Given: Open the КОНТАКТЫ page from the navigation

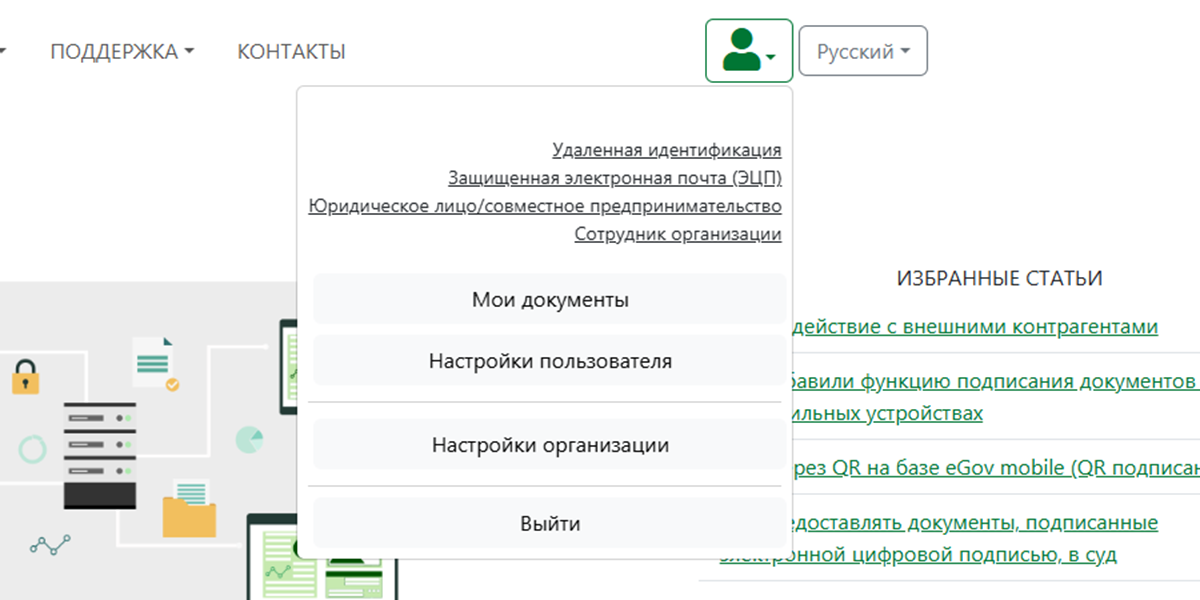Looking at the screenshot, I should click(x=291, y=52).
